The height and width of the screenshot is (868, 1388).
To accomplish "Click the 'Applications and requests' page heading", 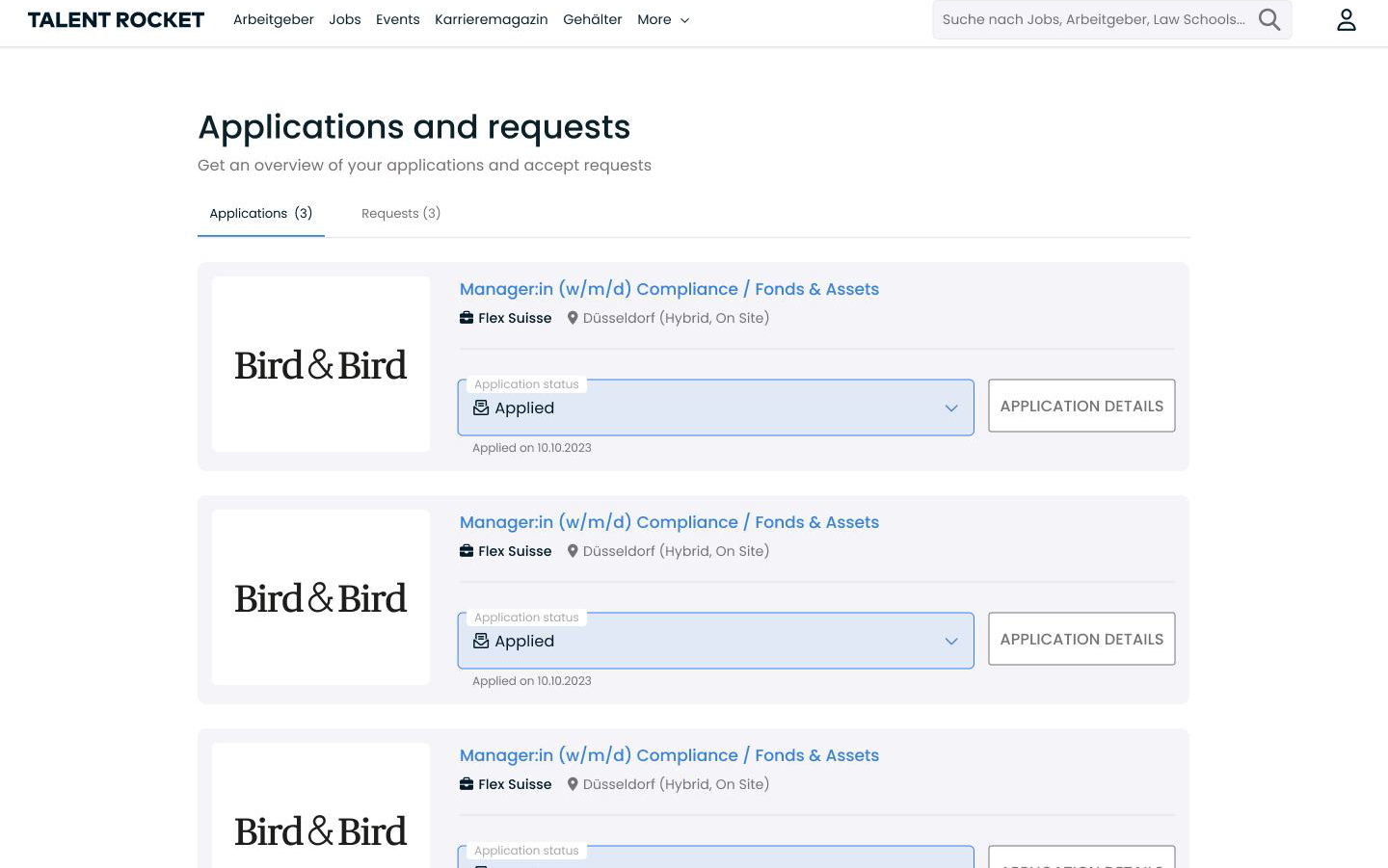I will tap(414, 127).
